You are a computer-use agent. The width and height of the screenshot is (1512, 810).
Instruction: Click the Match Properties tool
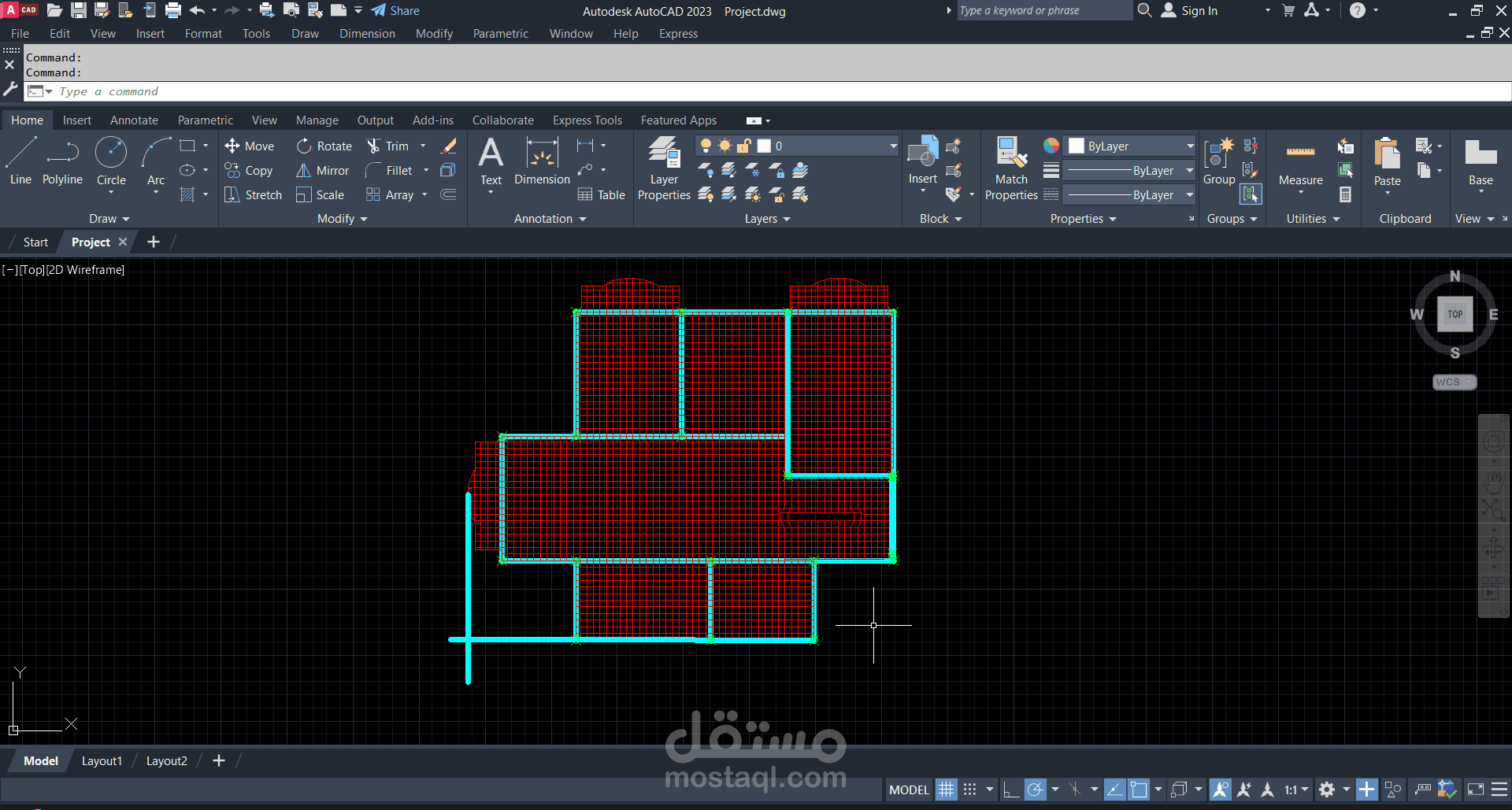pos(1011,168)
